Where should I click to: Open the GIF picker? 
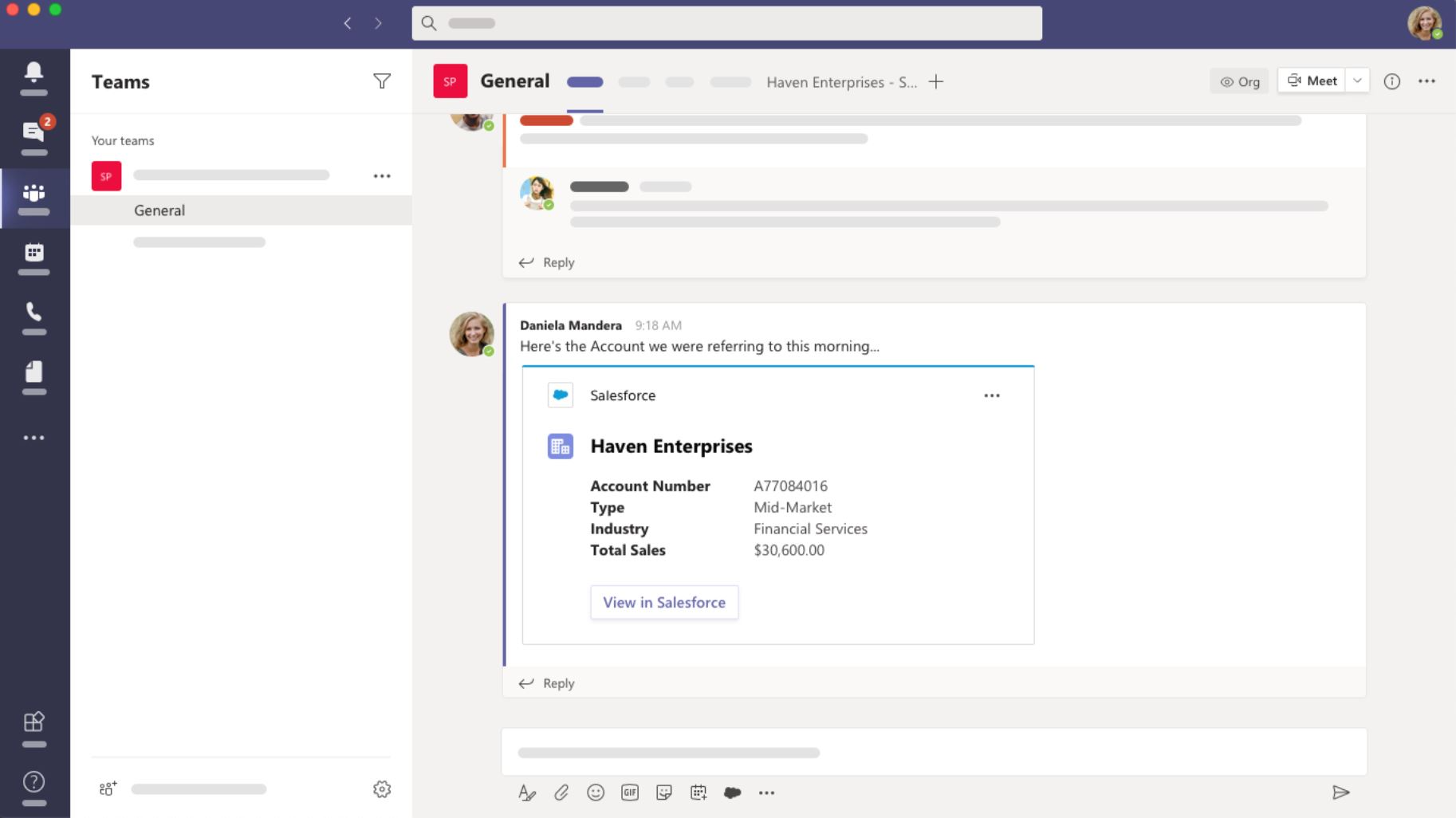pos(629,792)
